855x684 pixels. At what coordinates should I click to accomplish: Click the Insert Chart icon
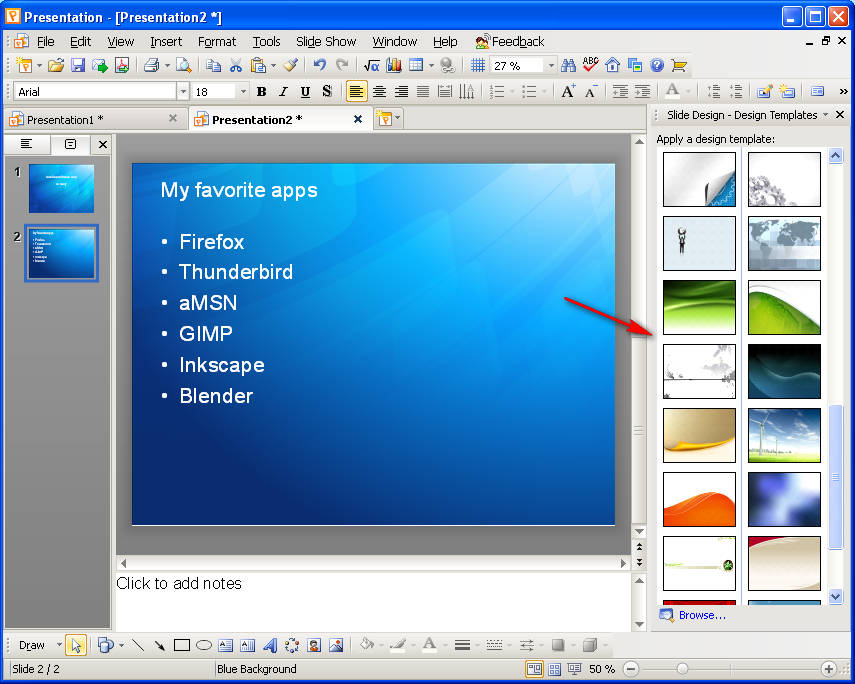pos(393,66)
